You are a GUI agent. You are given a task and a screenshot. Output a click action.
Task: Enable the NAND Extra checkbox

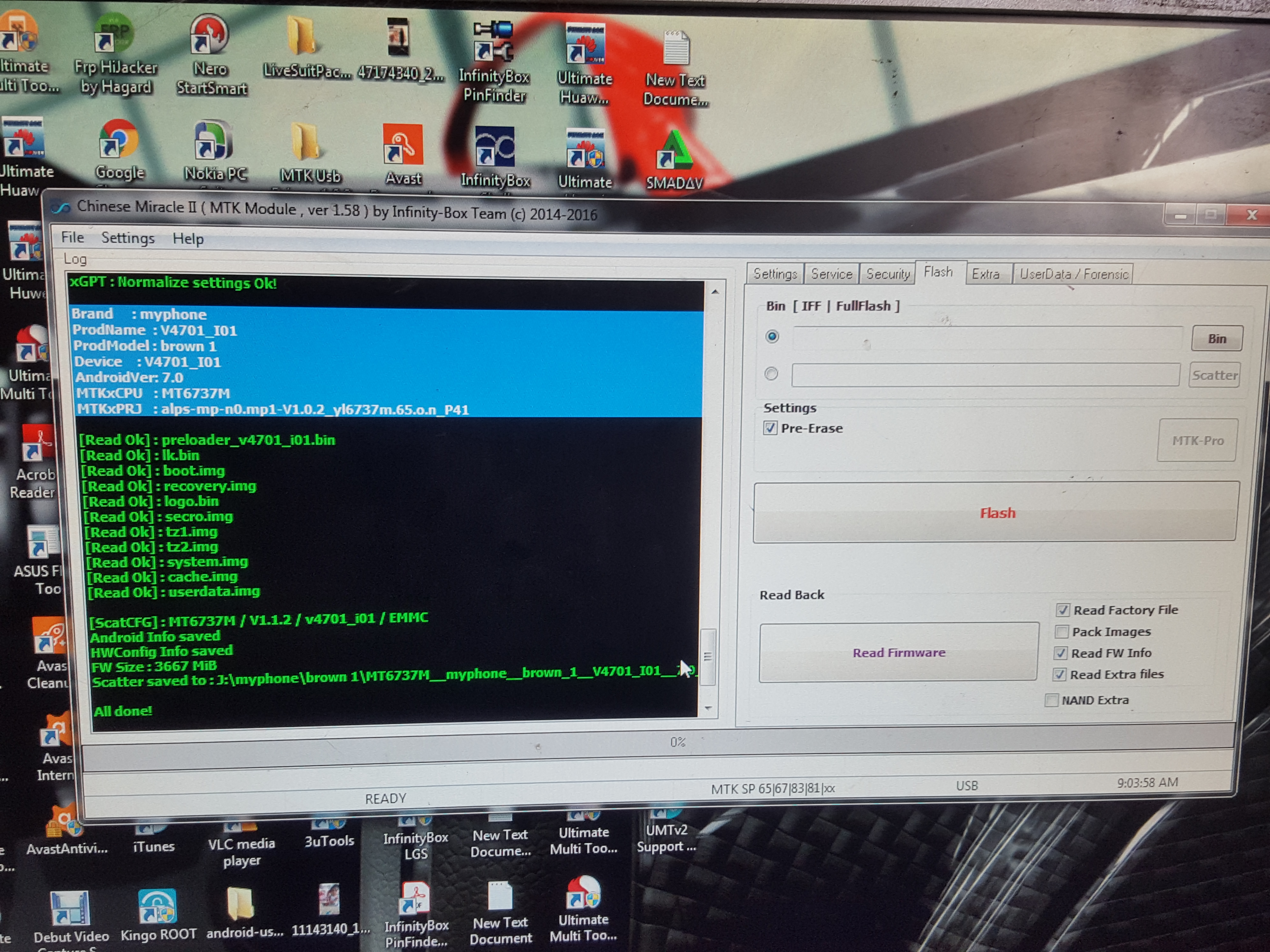click(1051, 700)
